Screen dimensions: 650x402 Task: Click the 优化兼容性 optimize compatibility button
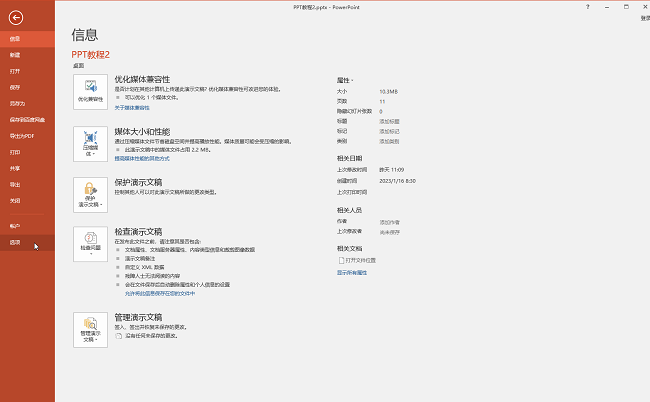90,92
